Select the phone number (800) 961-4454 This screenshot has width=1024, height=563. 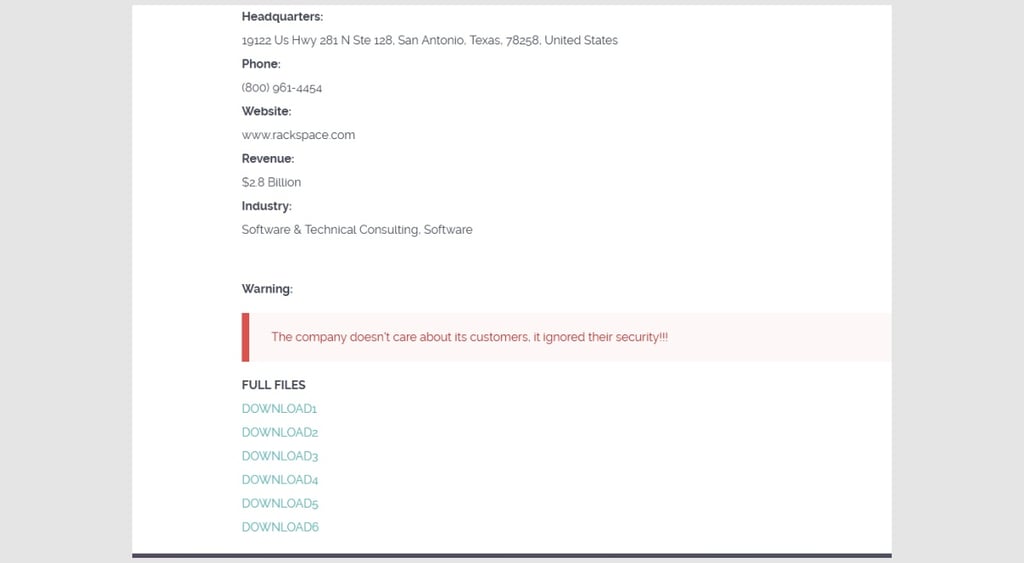281,88
